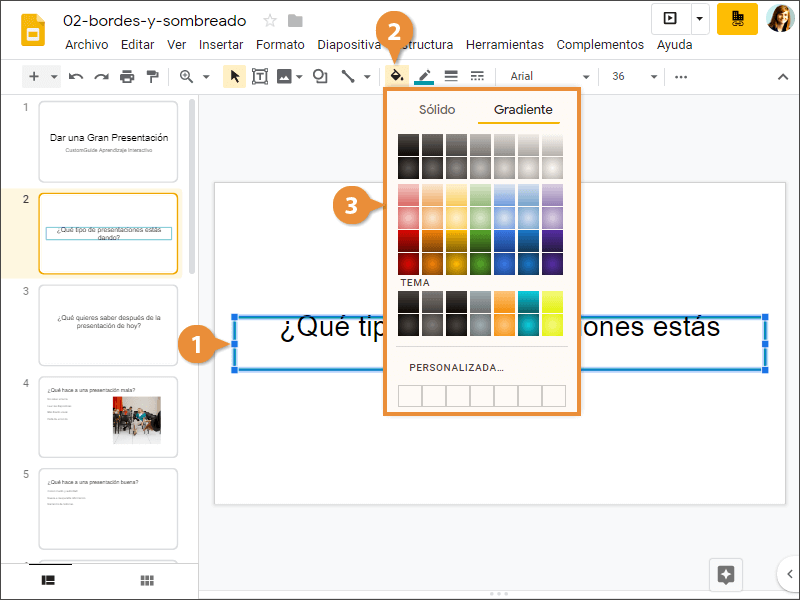Insert an image from toolbar
The width and height of the screenshot is (800, 600).
284,77
